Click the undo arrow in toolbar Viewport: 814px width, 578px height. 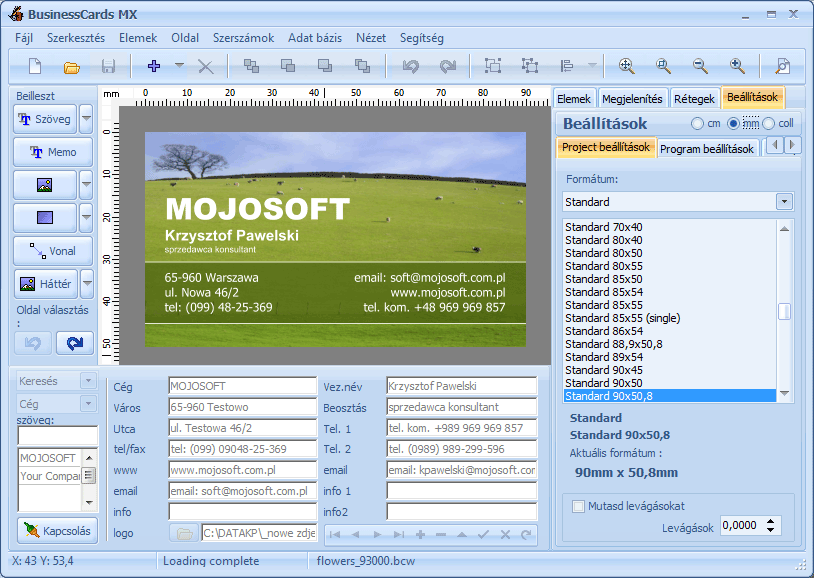coord(411,66)
